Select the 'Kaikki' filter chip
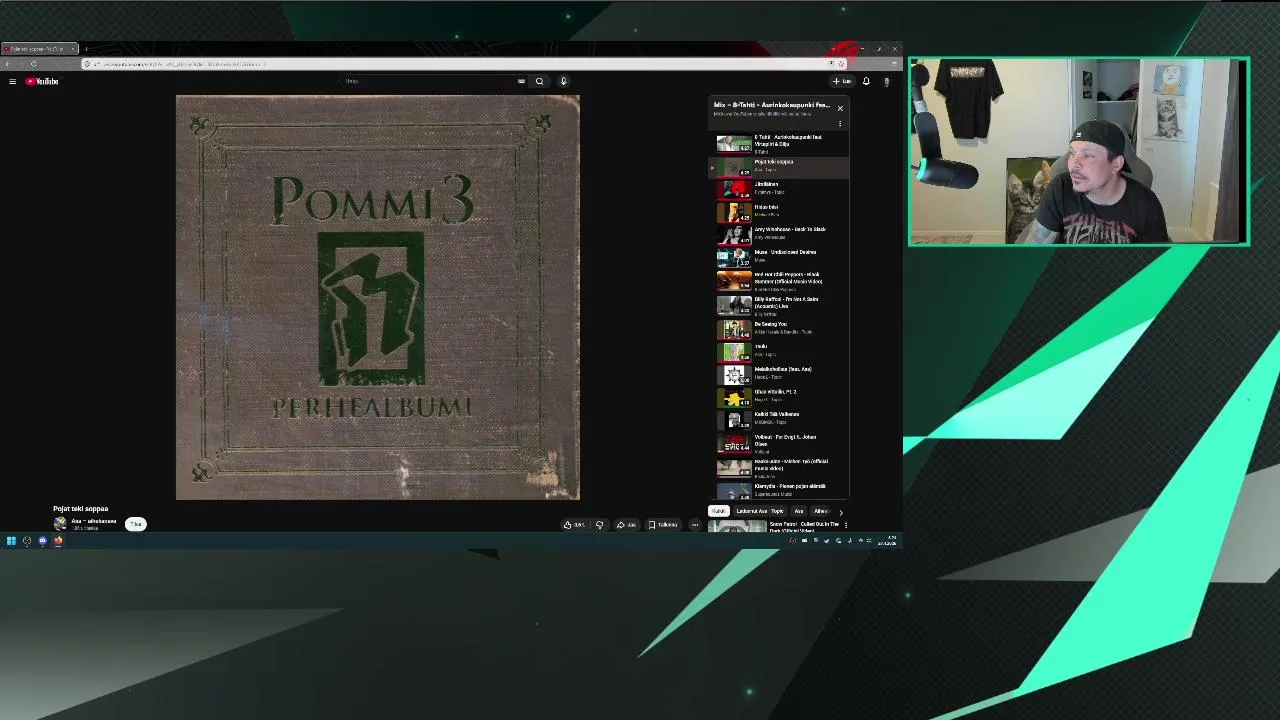Screen dimensions: 1280x720 pos(718,511)
